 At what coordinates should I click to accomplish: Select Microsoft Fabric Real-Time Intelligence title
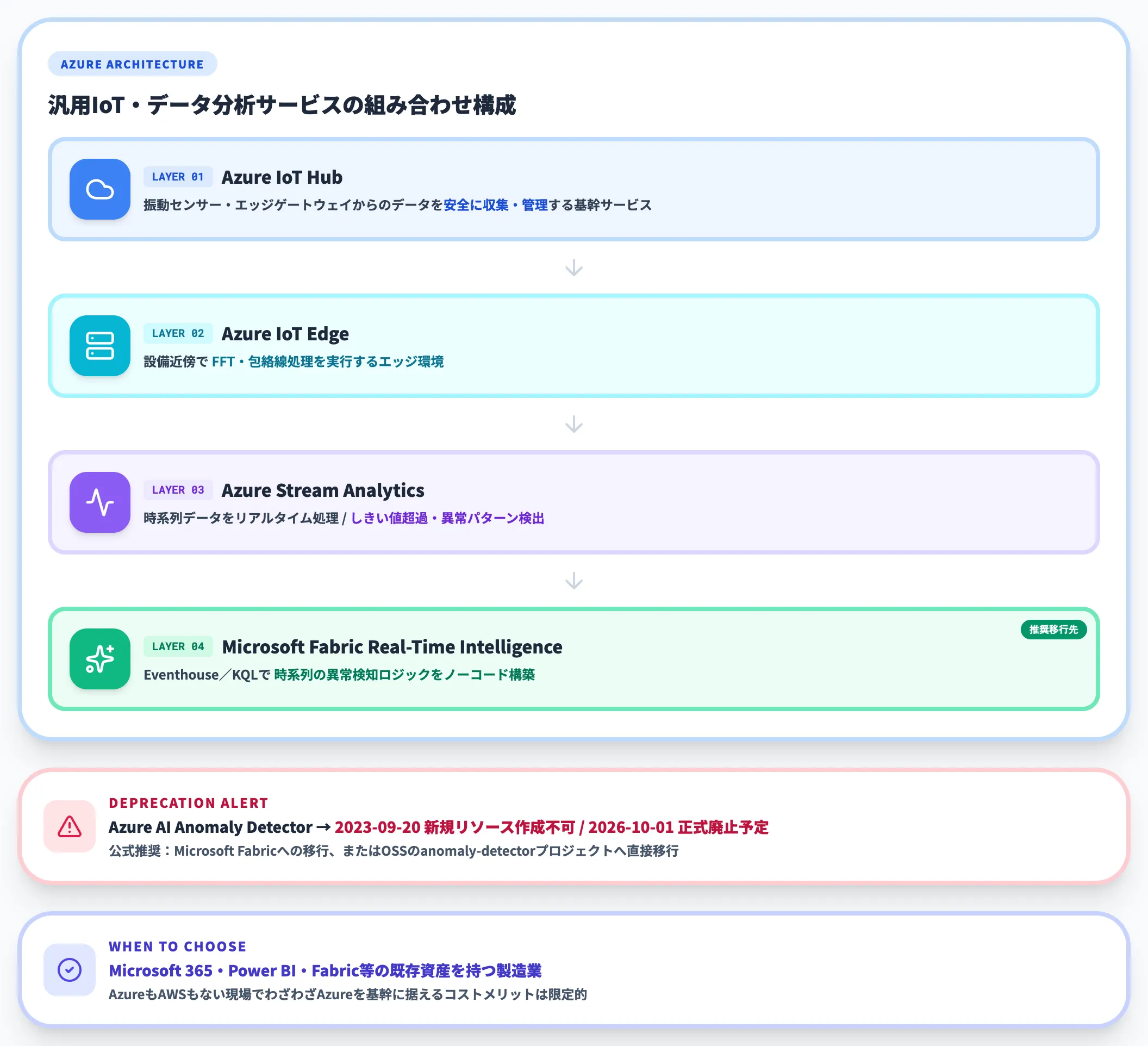[392, 647]
